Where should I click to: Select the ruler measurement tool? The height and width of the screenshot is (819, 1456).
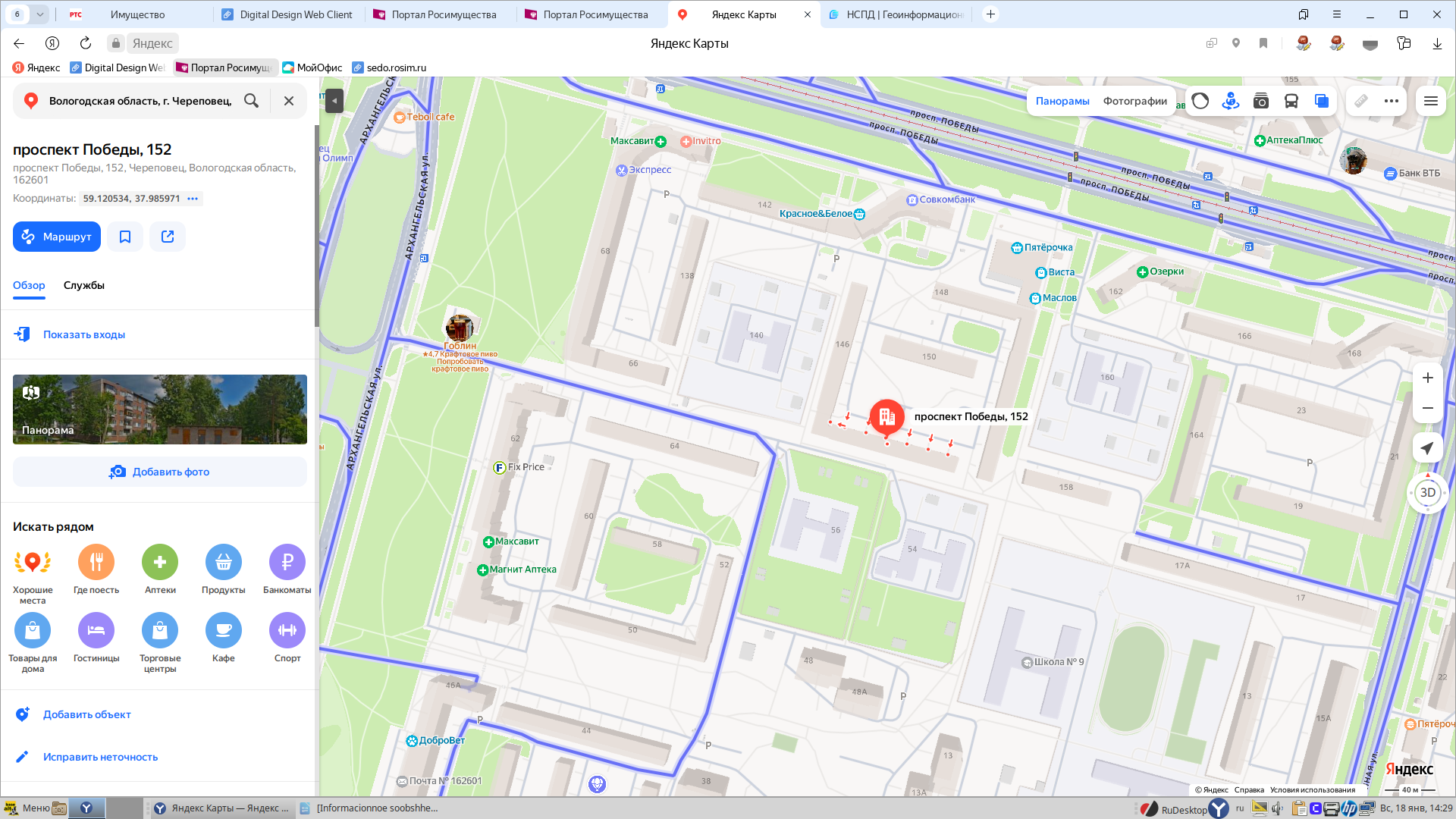[x=1361, y=101]
